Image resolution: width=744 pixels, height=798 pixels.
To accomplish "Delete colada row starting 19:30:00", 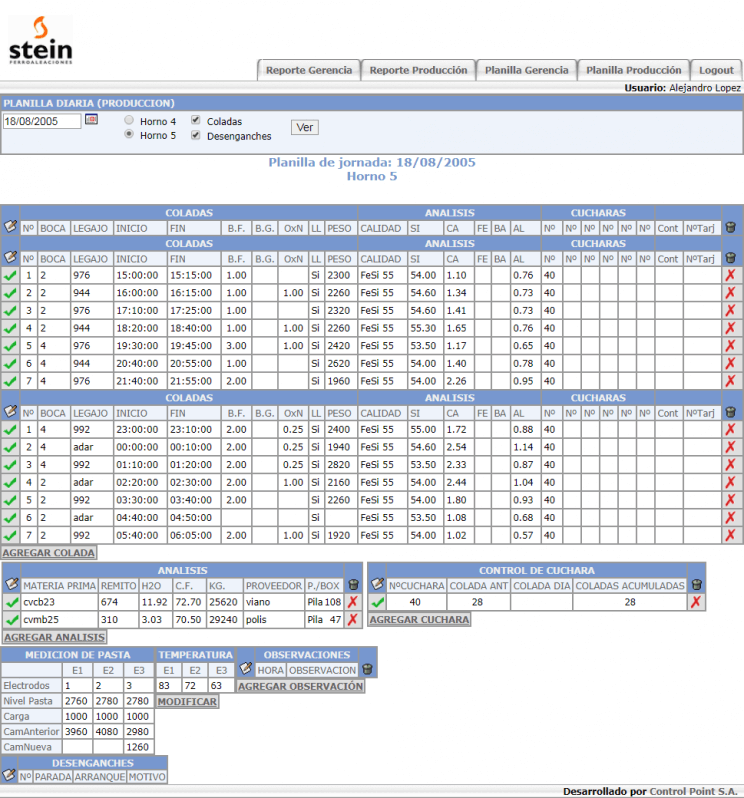I will [730, 346].
